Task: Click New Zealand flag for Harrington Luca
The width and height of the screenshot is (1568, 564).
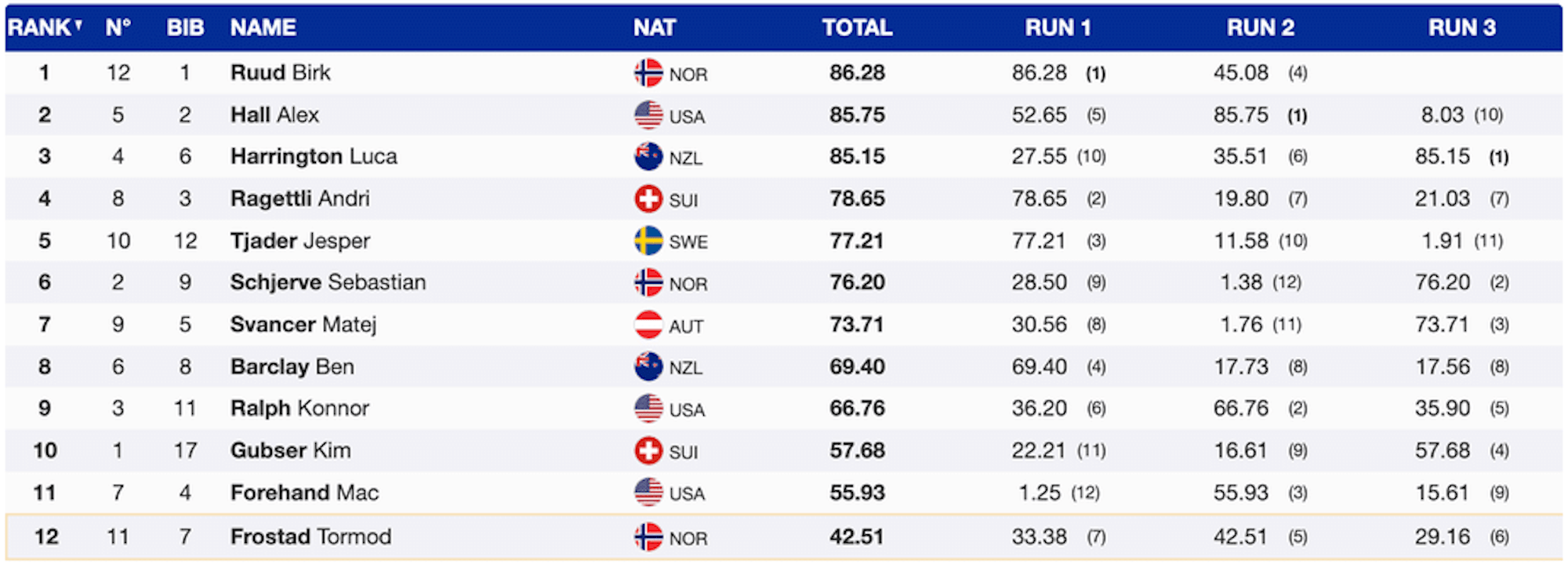Action: point(648,157)
